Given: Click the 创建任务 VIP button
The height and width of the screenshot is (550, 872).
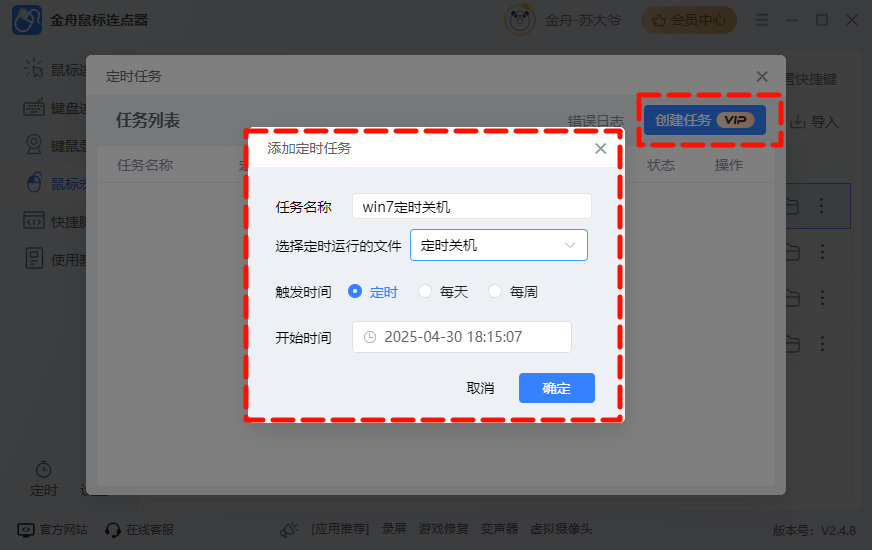Looking at the screenshot, I should (705, 120).
